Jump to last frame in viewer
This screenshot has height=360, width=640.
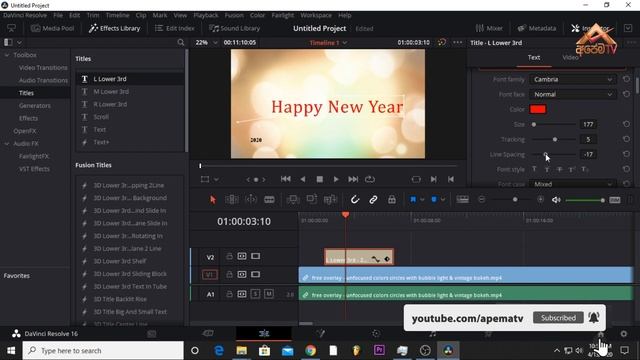click(353, 179)
